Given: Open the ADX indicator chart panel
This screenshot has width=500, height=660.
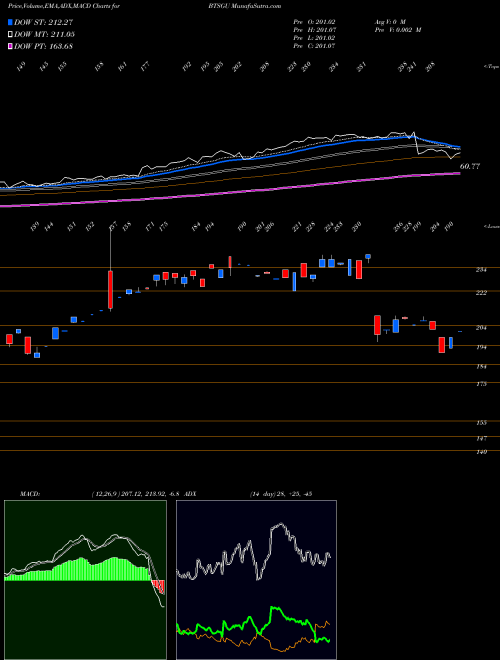Looking at the screenshot, I should click(256, 580).
